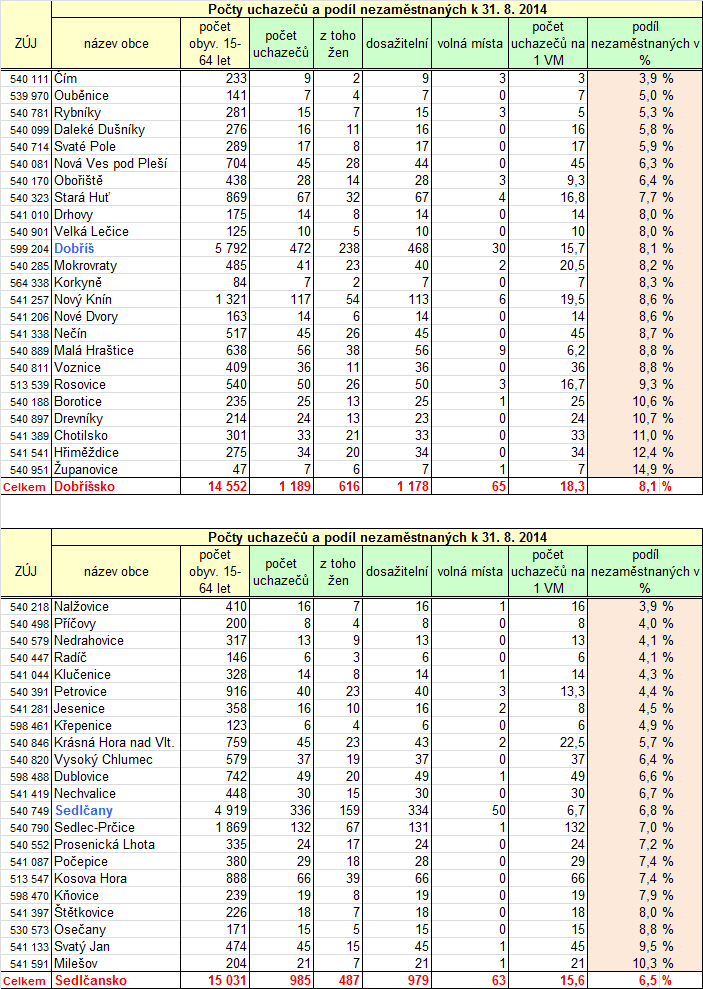This screenshot has height=989, width=703.
Task: Select the Korkyně name cell
Action: 116,283
